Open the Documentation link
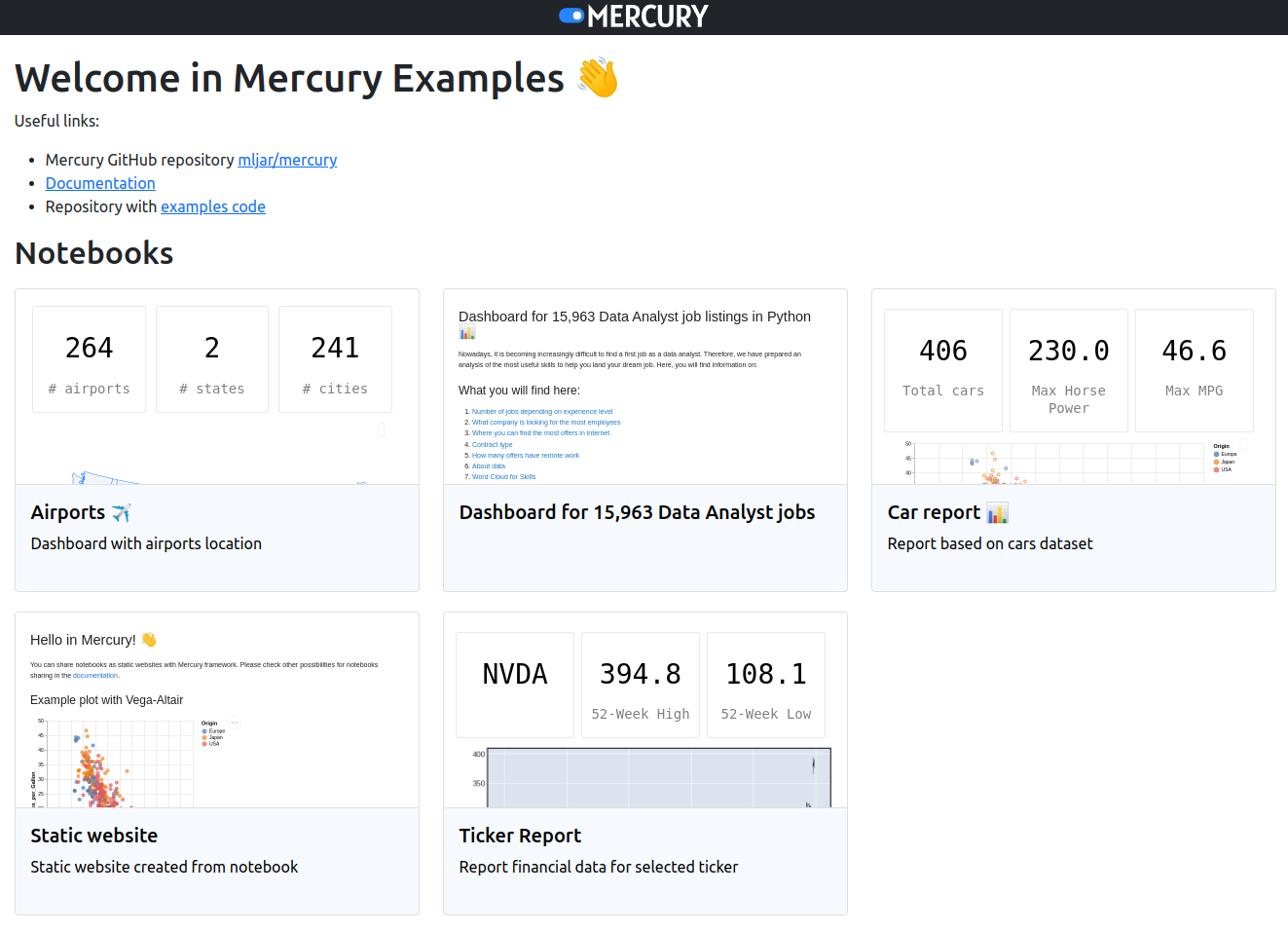1288x931 pixels. 100,183
